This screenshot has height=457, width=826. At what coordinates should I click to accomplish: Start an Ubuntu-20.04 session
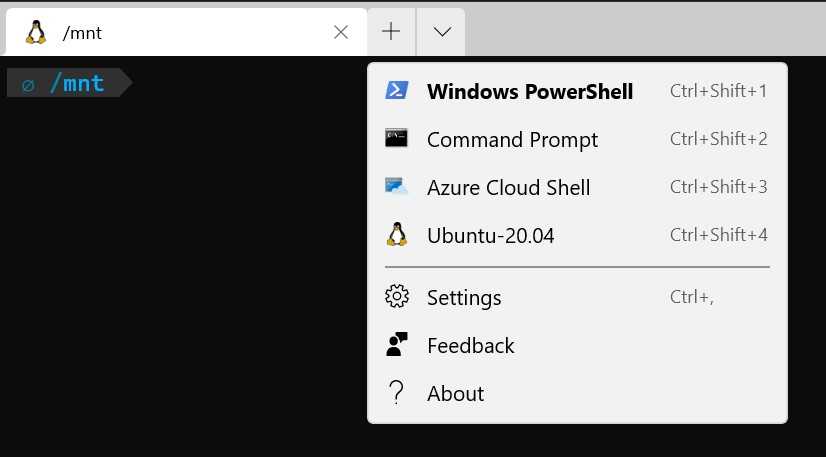click(x=490, y=236)
